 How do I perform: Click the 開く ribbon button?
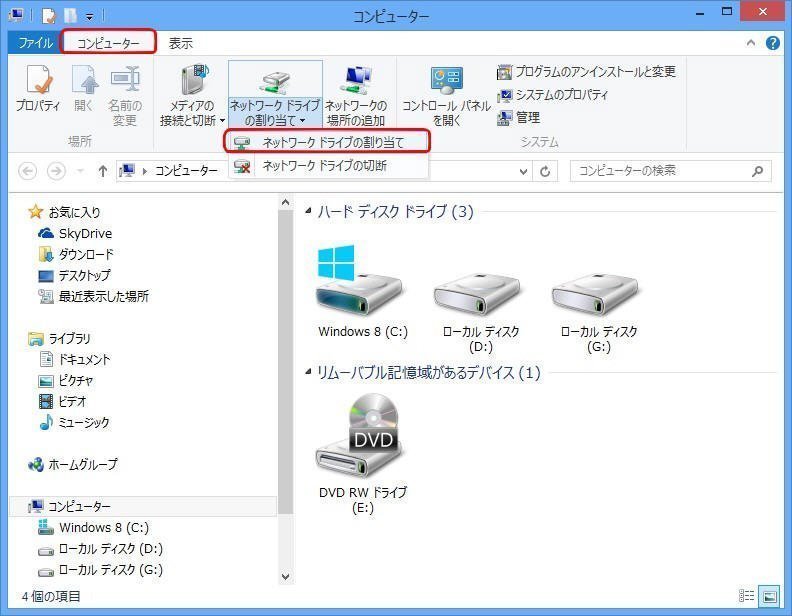pyautogui.click(x=84, y=89)
